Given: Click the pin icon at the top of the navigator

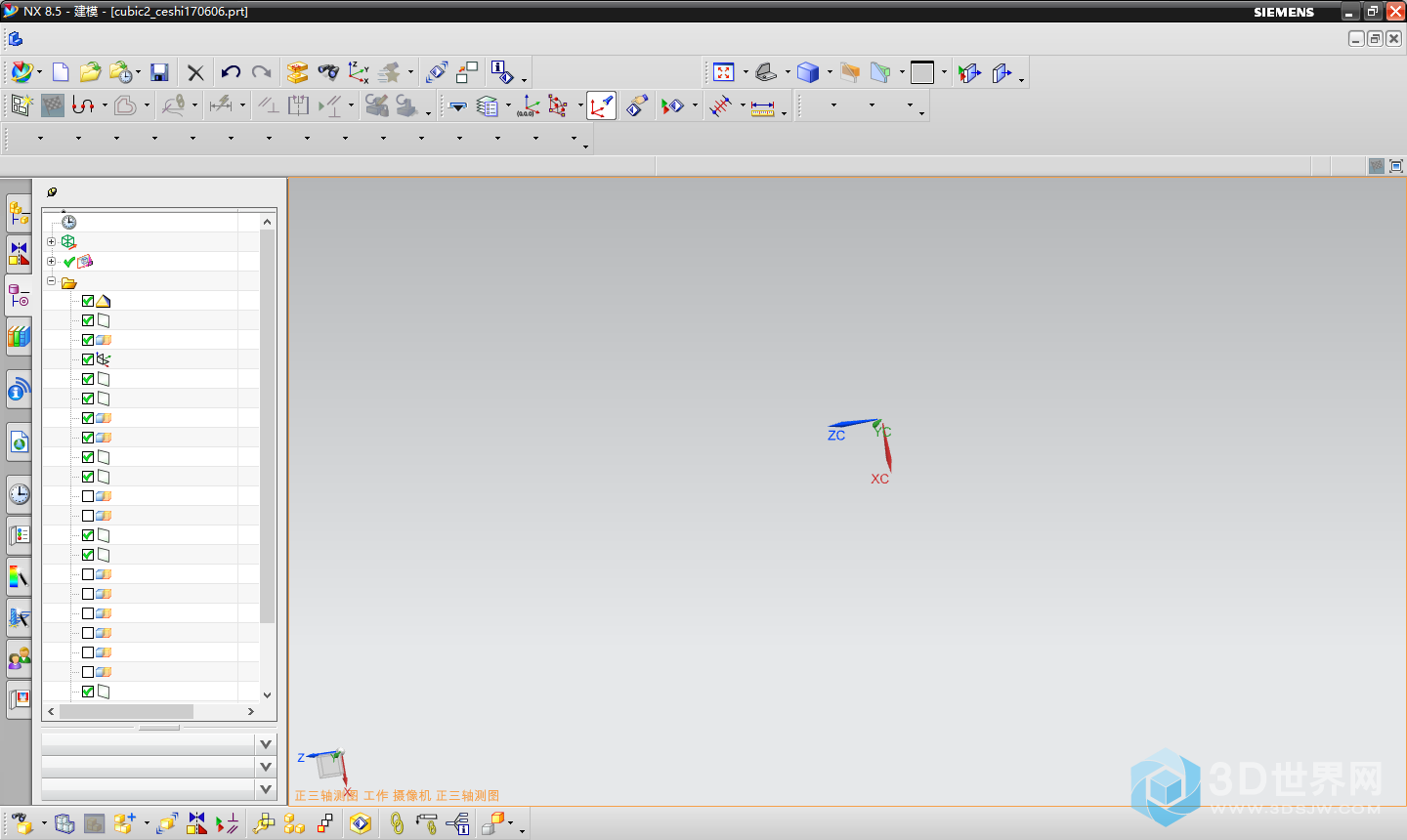Looking at the screenshot, I should click(x=52, y=192).
